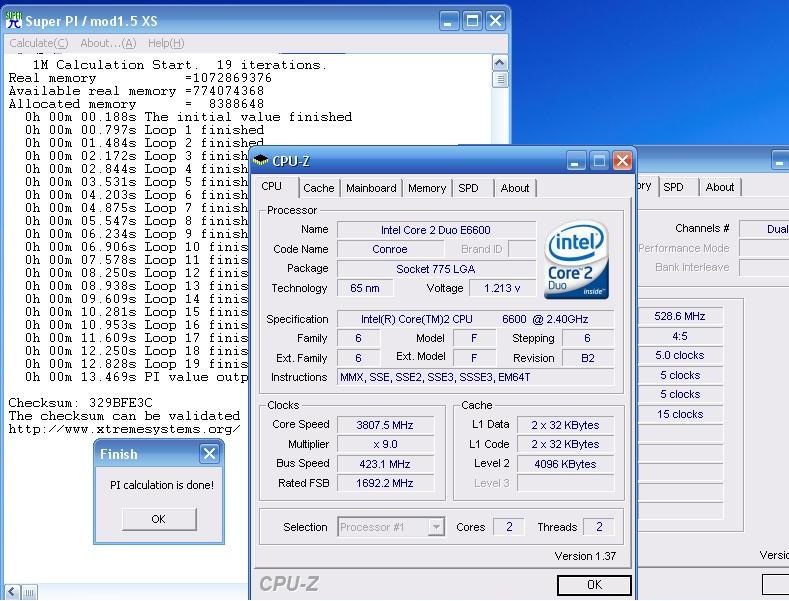Select the About tab in the background CPU-Z window
The height and width of the screenshot is (601, 789).
(x=720, y=187)
